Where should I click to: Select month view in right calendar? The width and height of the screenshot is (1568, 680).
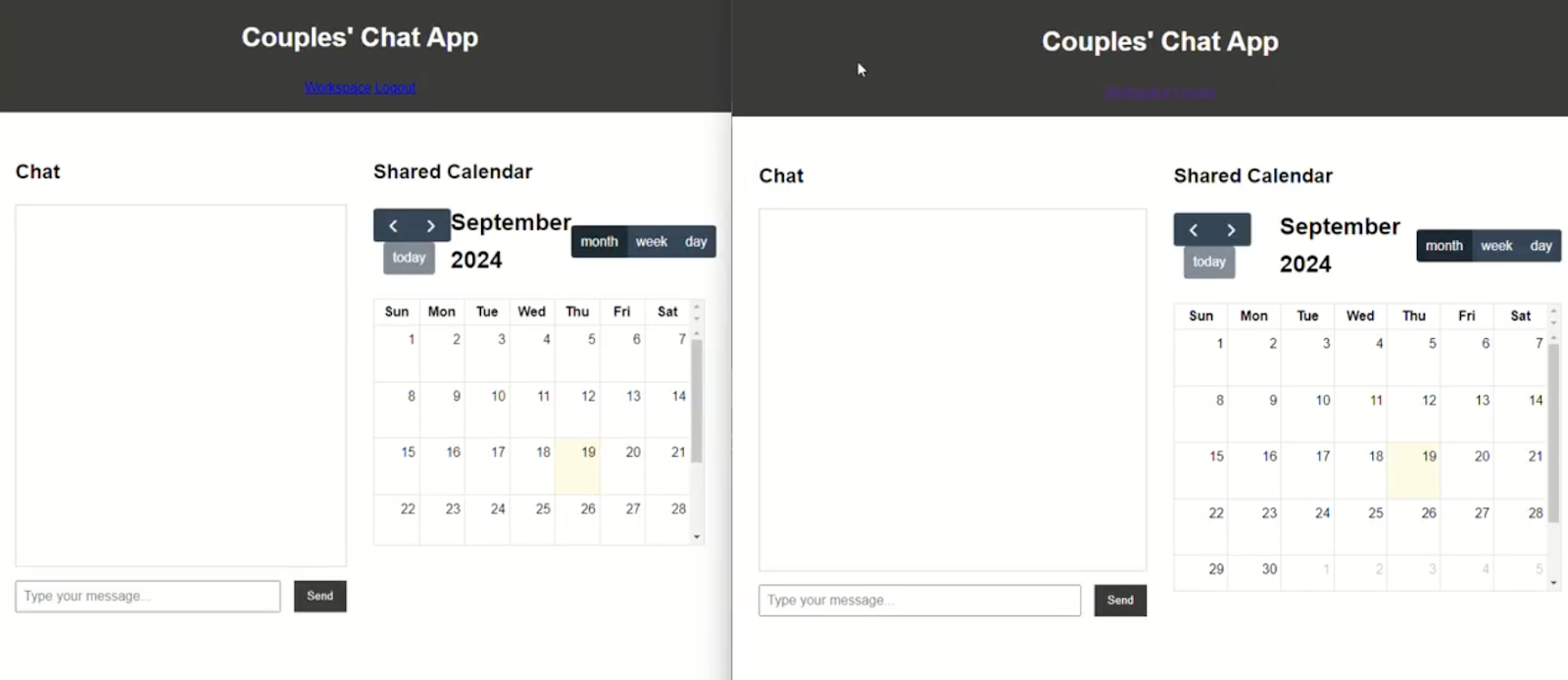(x=1444, y=246)
